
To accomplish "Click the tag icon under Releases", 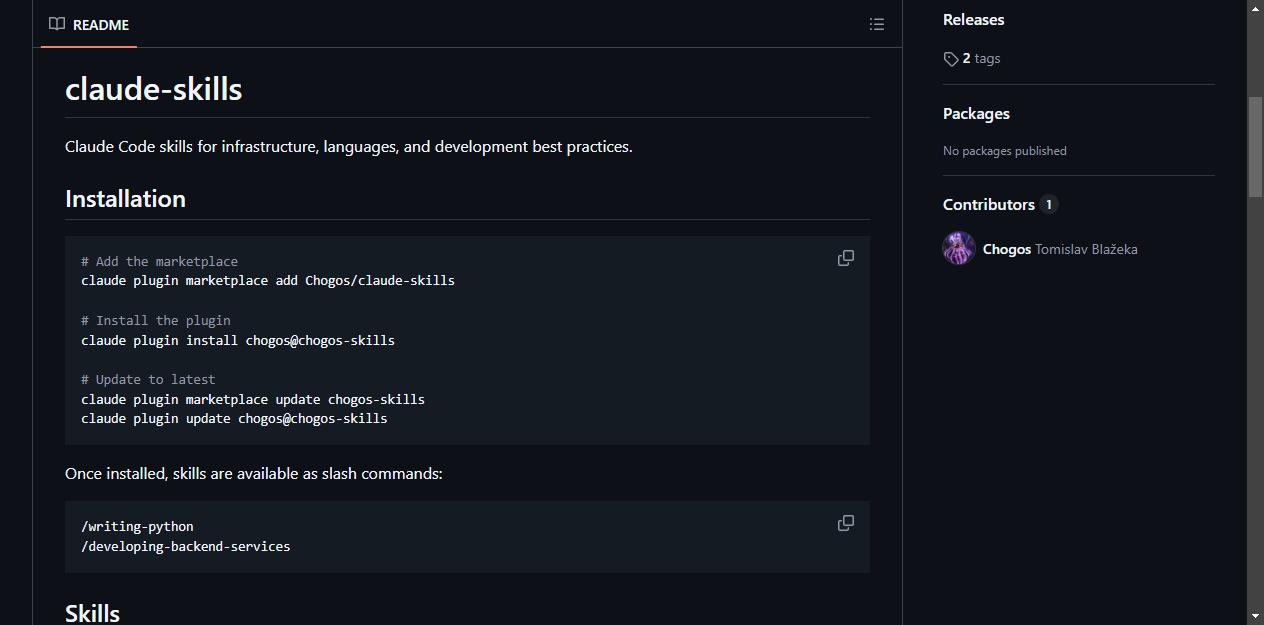I will 951,59.
